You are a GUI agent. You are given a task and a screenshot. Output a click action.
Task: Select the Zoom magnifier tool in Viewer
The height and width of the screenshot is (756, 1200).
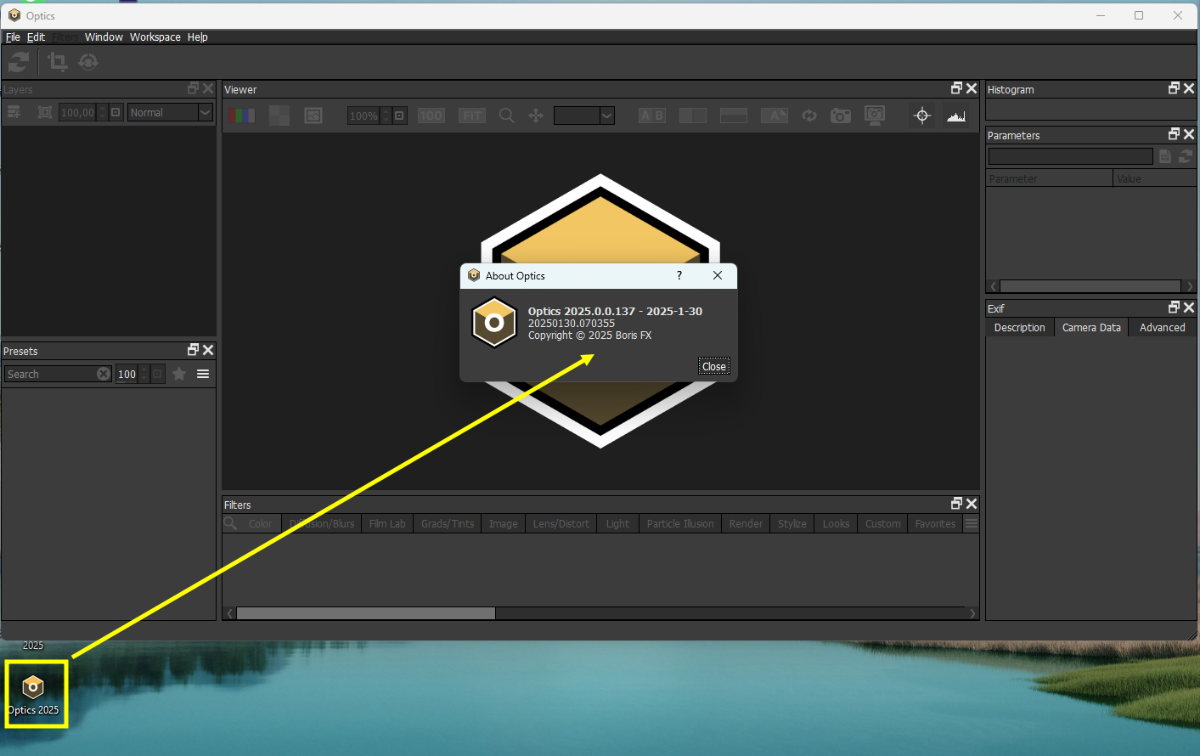point(507,116)
